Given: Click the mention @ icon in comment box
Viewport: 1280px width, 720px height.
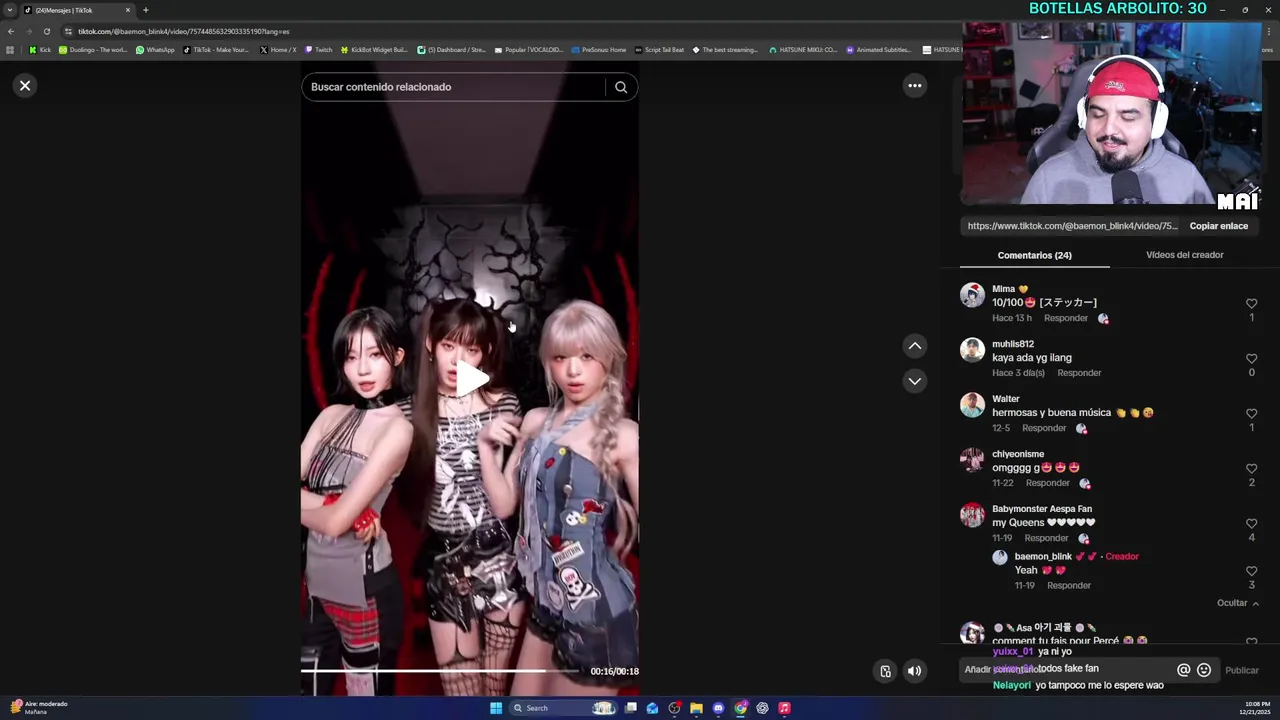Looking at the screenshot, I should tap(1183, 670).
